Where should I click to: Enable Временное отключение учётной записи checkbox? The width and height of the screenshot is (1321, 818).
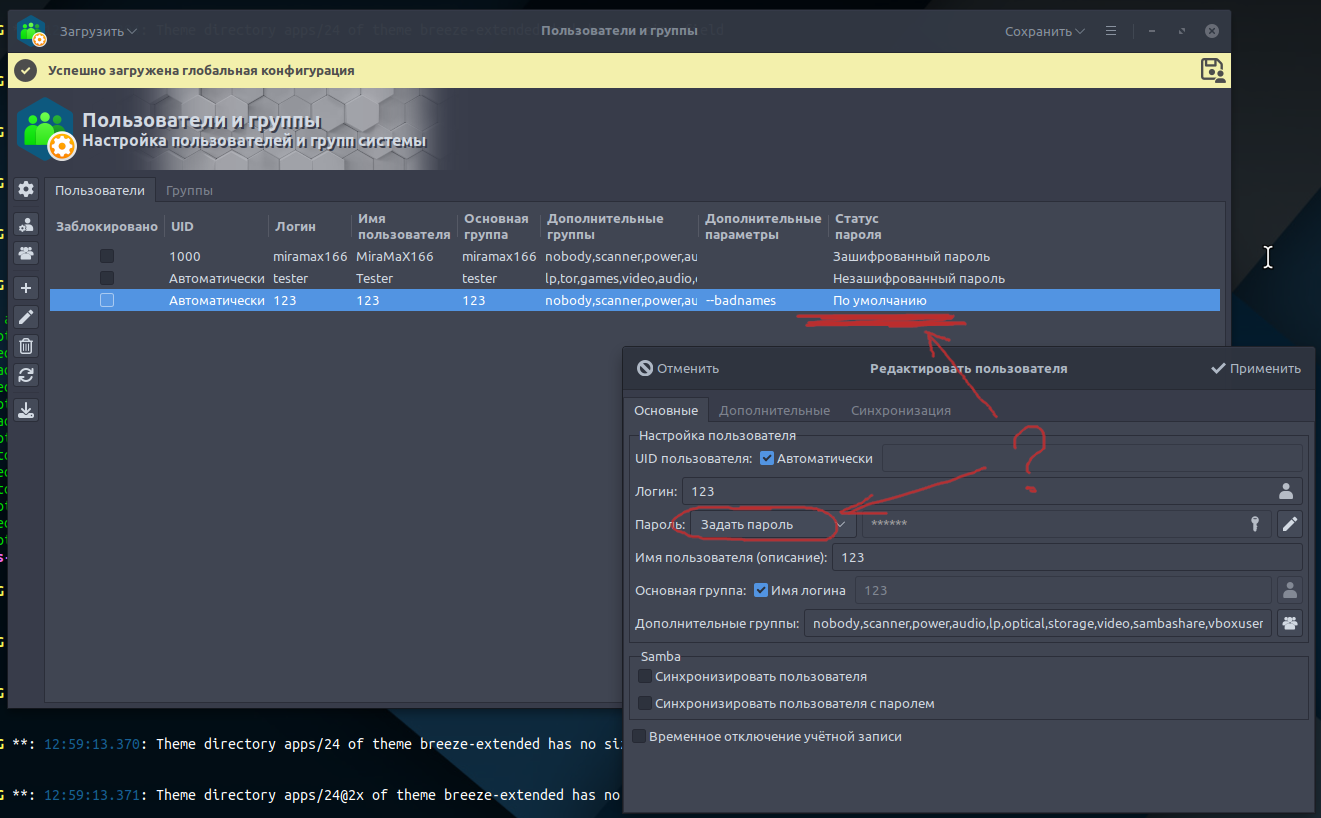pyautogui.click(x=639, y=736)
